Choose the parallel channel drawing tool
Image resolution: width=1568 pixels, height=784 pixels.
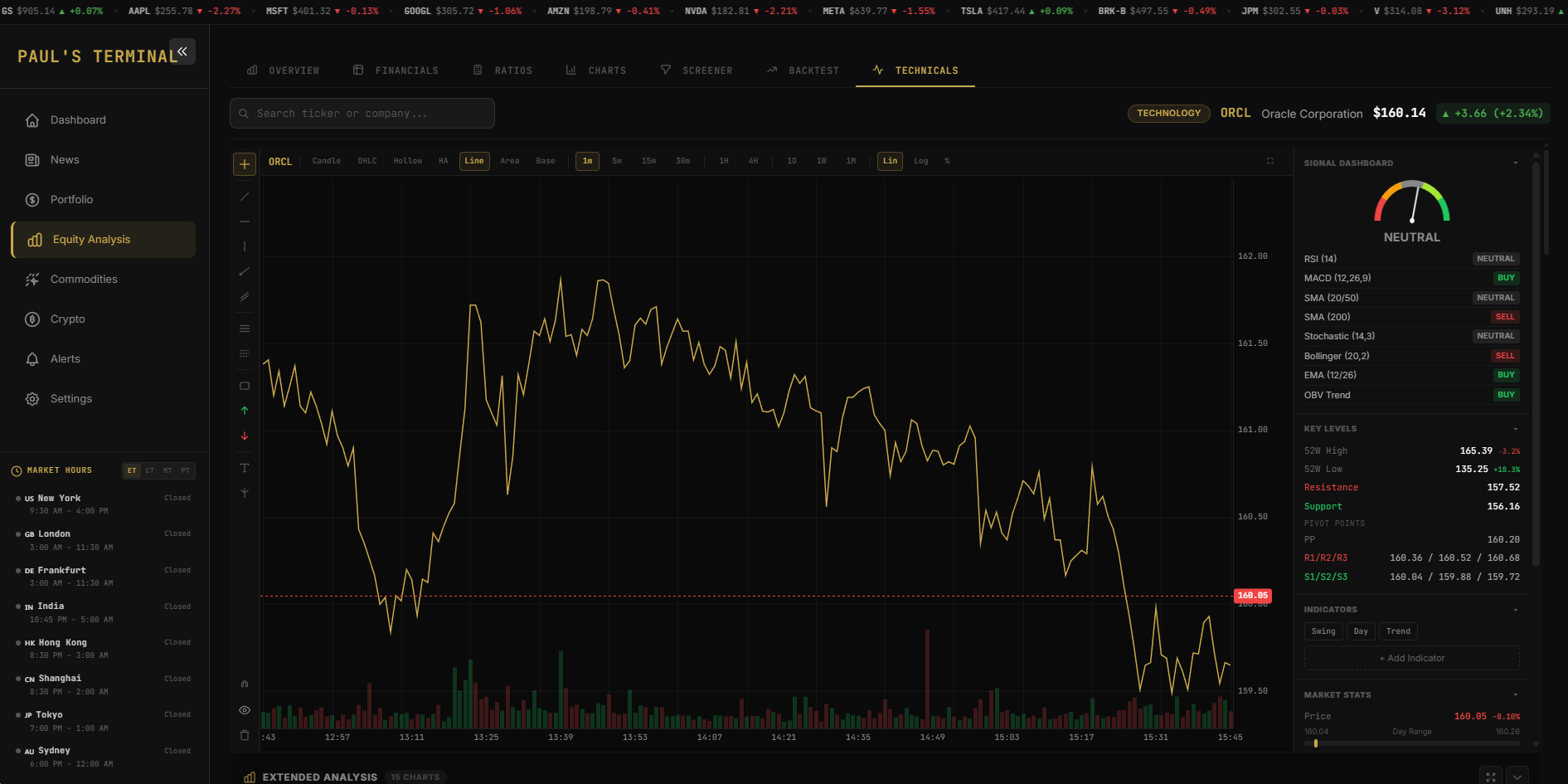click(245, 296)
